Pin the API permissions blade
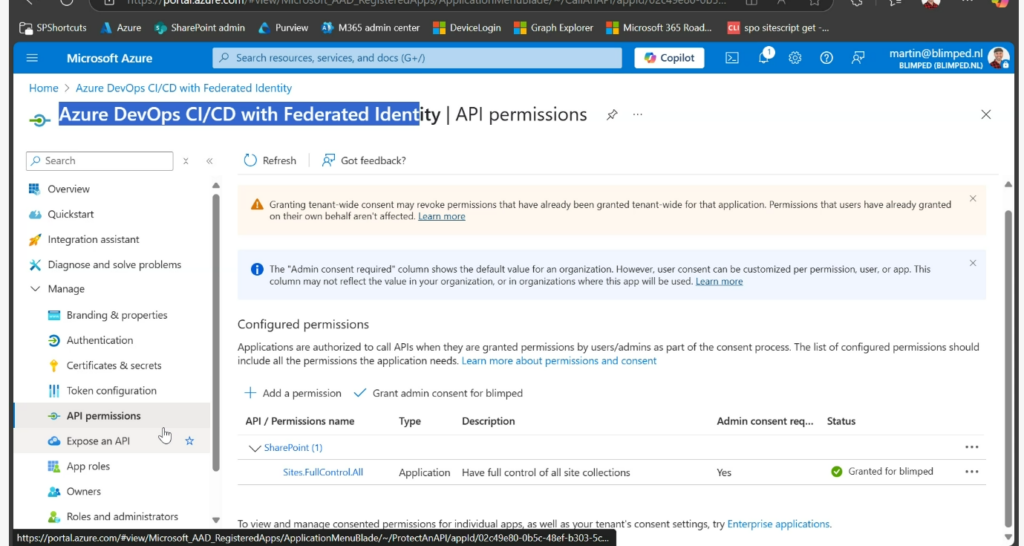The width and height of the screenshot is (1024, 546). point(611,115)
